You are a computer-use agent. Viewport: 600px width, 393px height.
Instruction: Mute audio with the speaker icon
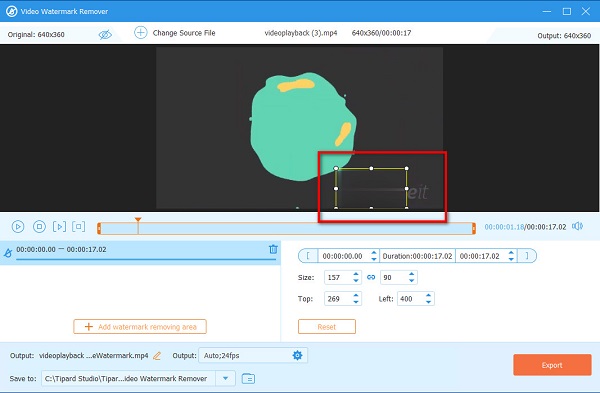[x=577, y=226]
